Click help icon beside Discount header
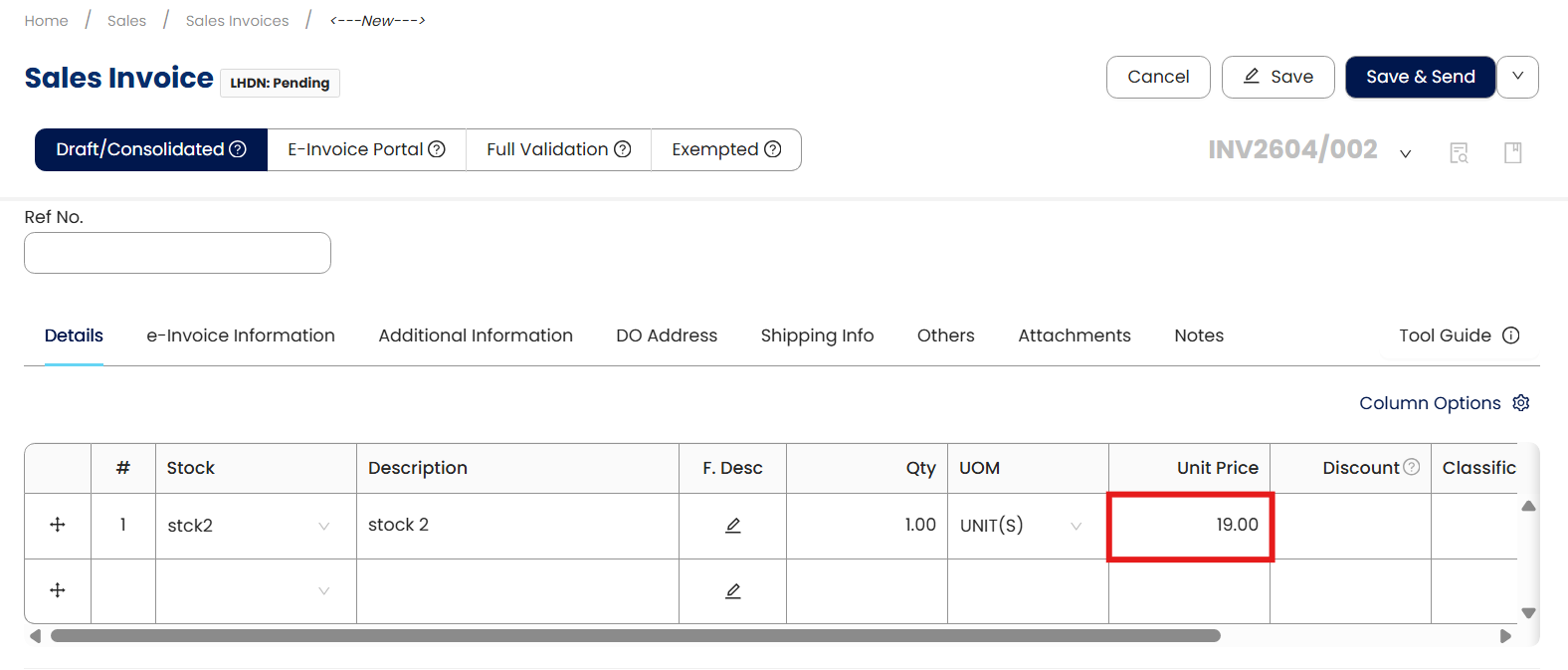 (x=1411, y=467)
